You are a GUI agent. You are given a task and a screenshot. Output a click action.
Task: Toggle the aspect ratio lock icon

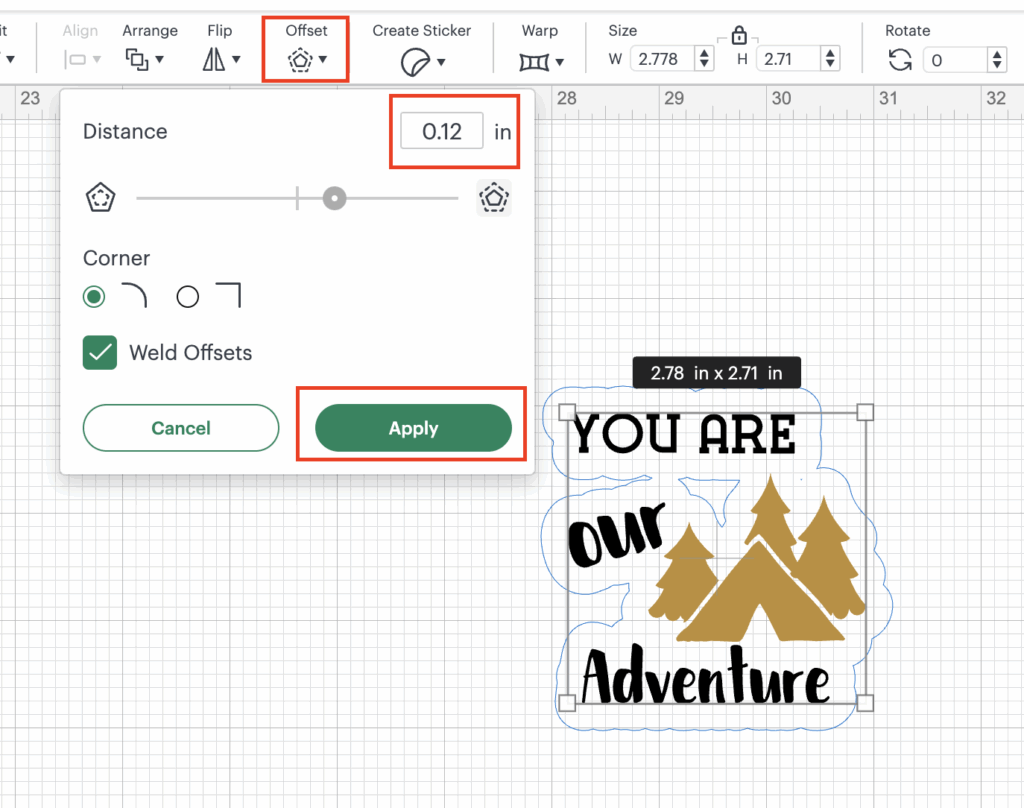[739, 37]
